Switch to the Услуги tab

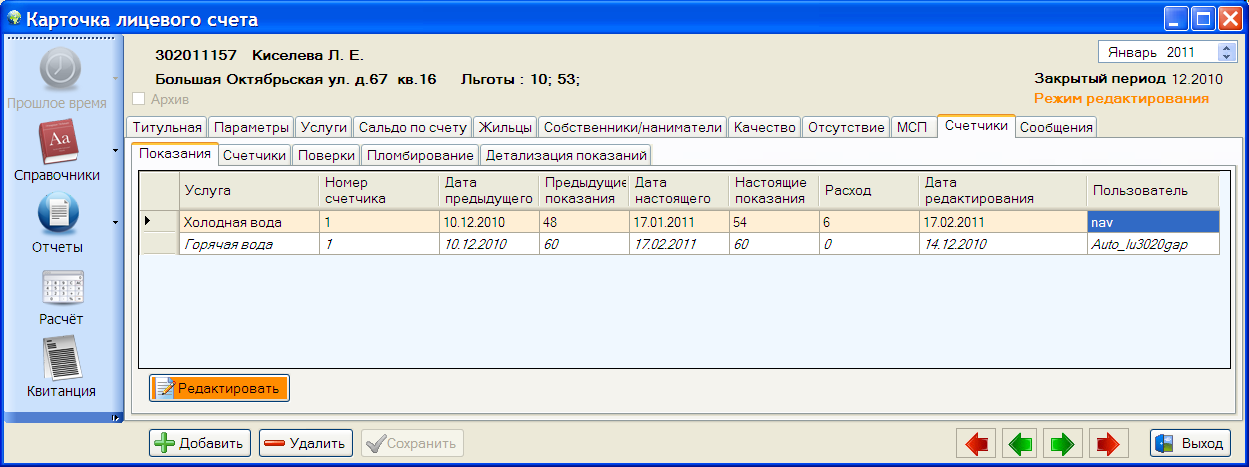click(323, 127)
